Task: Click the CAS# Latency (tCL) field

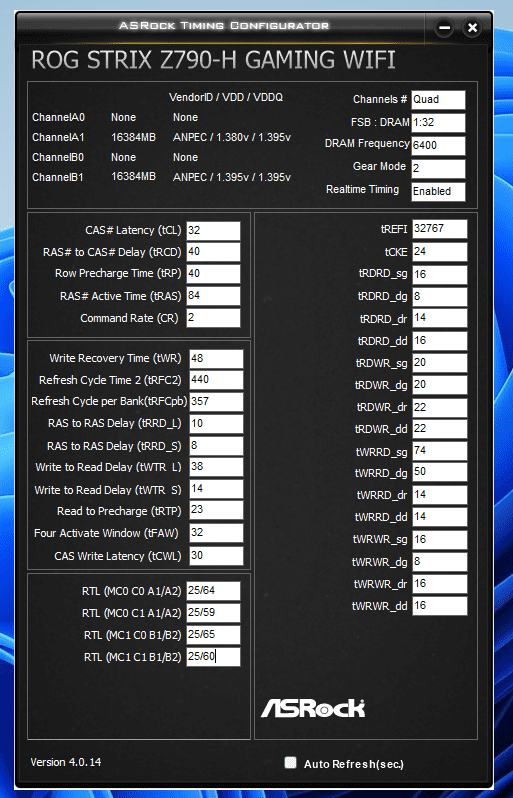Action: 213,231
